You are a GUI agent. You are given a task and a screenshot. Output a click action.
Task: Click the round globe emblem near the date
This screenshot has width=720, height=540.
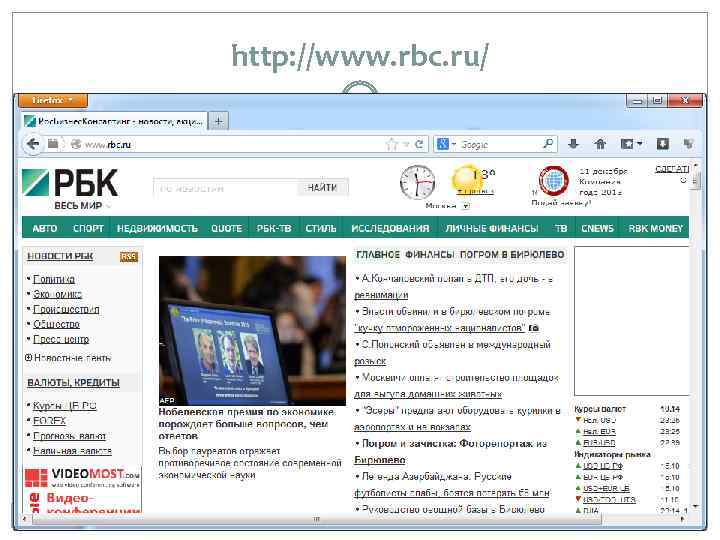(x=553, y=180)
